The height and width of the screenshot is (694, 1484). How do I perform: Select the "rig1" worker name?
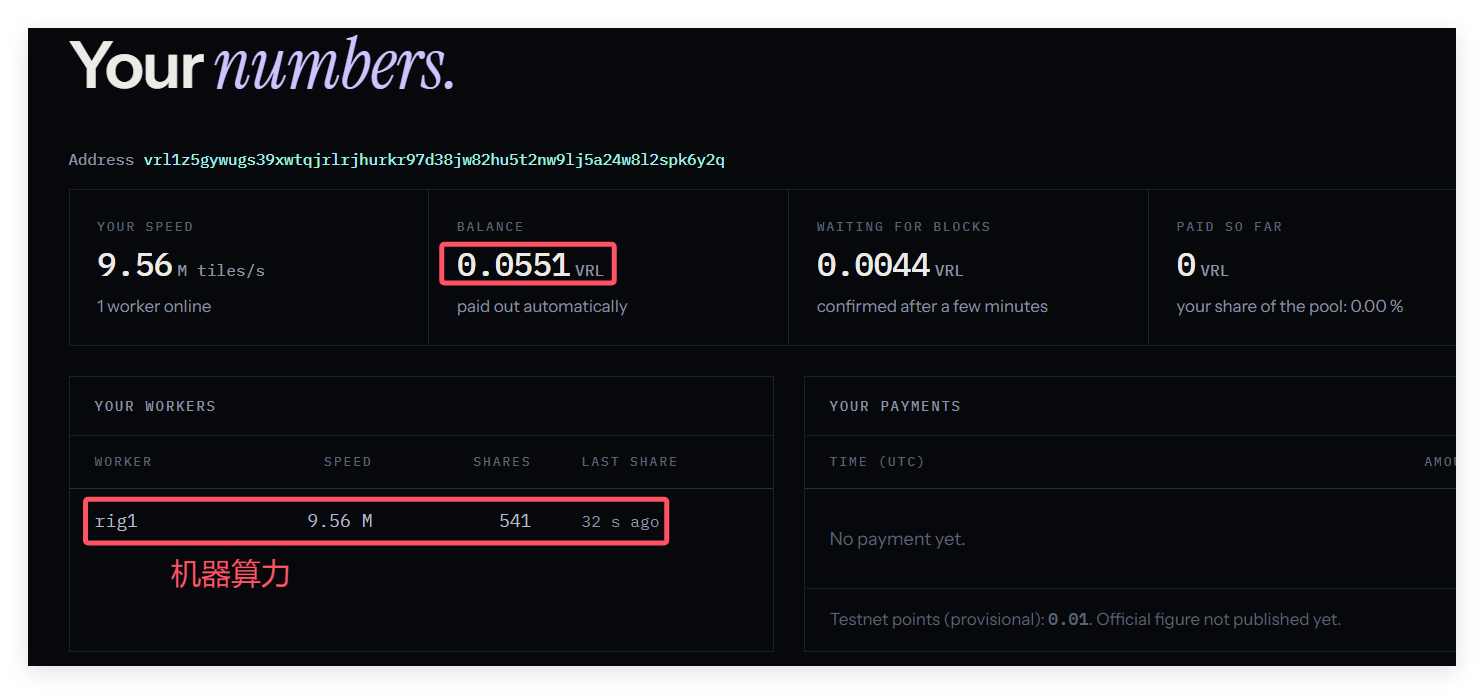click(116, 521)
